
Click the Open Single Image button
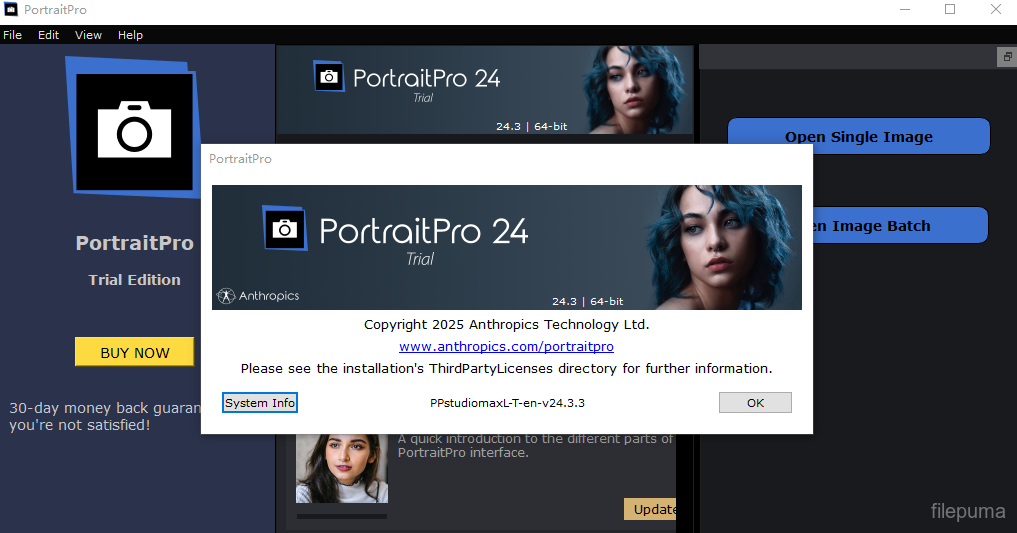coord(858,137)
